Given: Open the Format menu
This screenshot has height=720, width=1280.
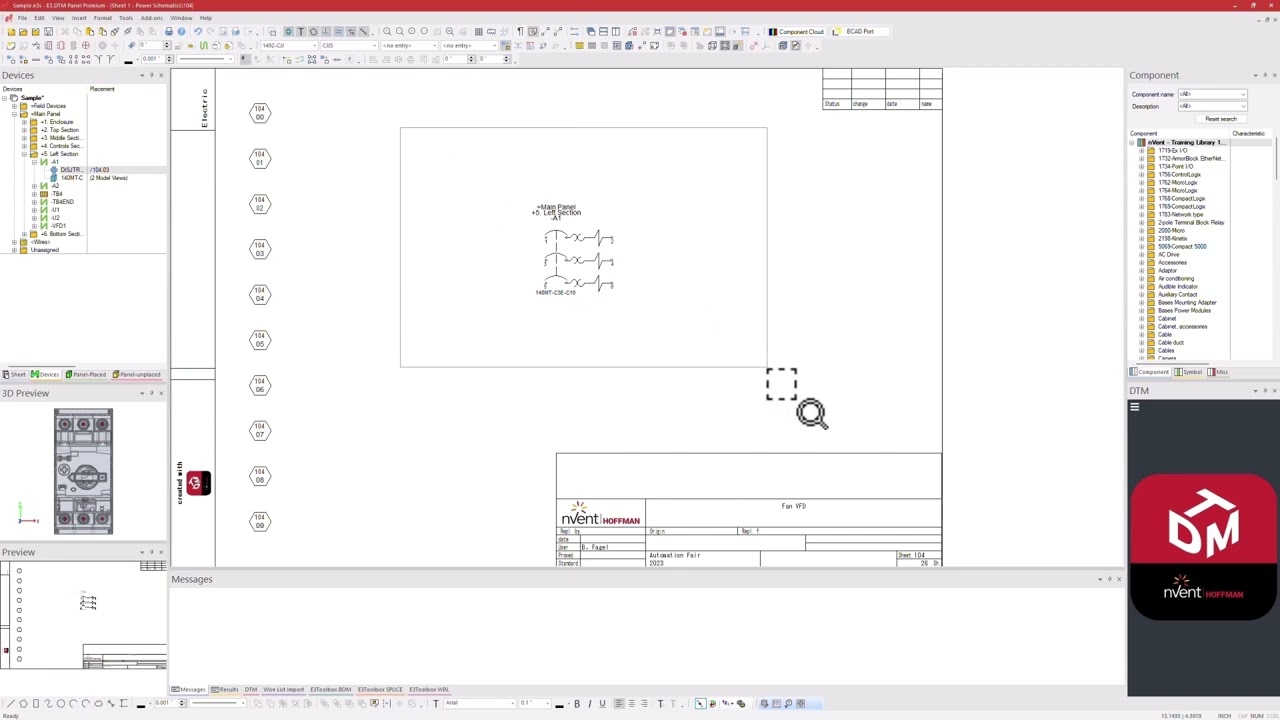Looking at the screenshot, I should pos(103,18).
